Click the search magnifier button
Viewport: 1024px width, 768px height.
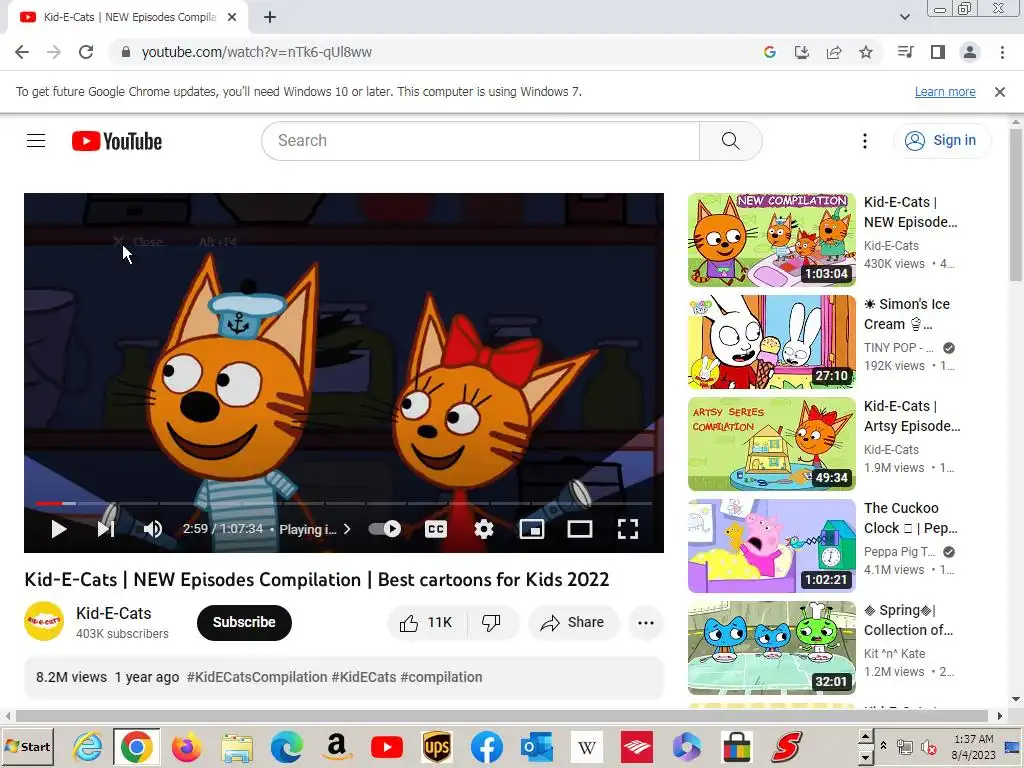(731, 140)
